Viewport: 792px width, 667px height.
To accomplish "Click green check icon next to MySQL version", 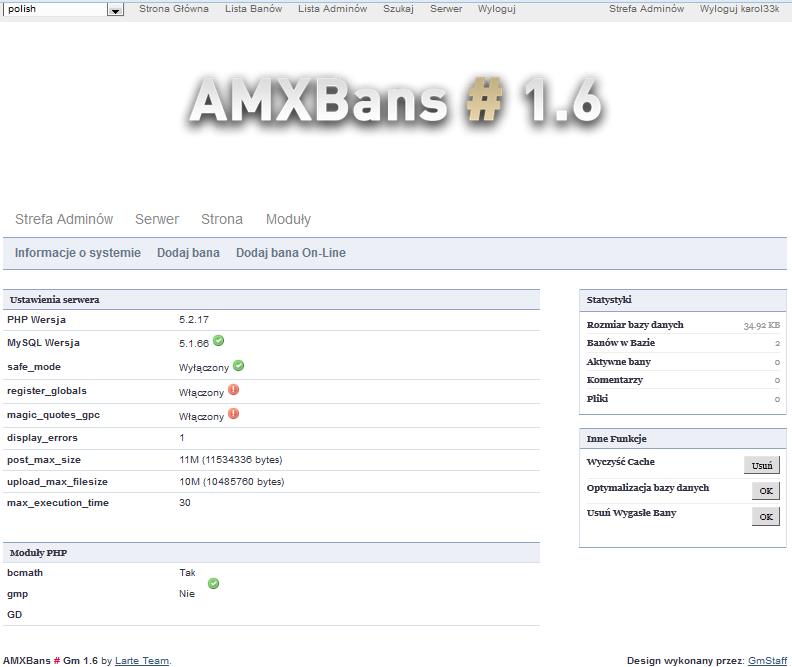I will pos(218,341).
